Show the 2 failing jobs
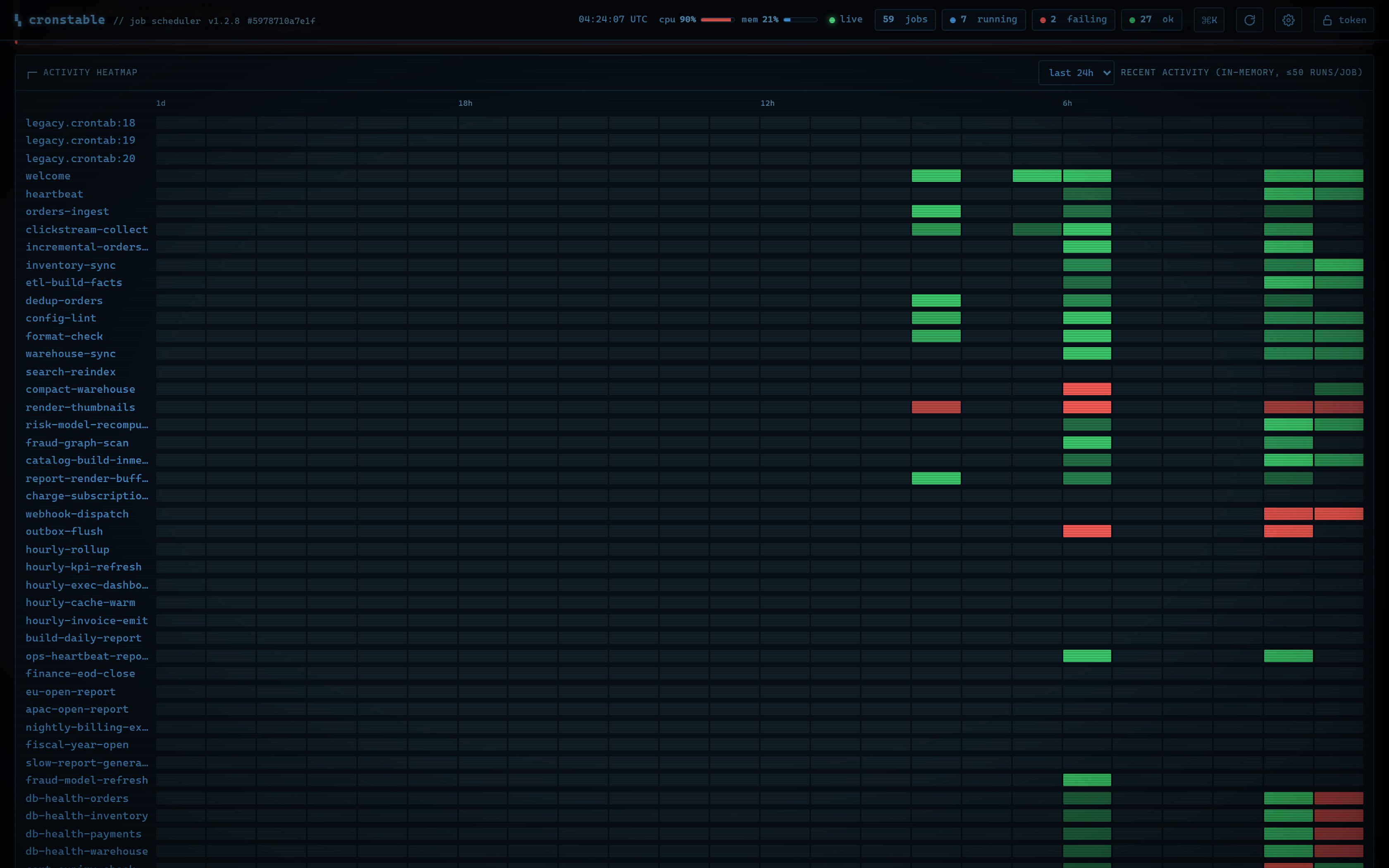Screen dimensions: 1389x868 click(1073, 19)
